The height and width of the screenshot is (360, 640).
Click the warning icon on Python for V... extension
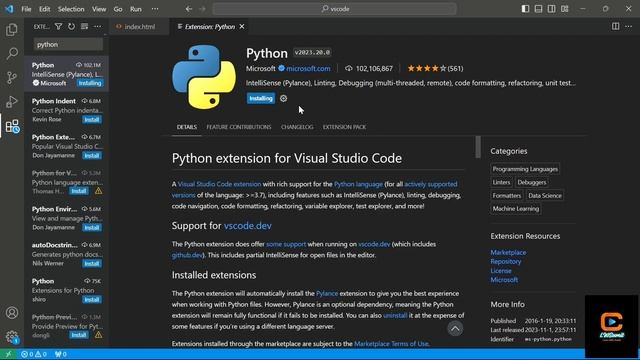coord(98,191)
